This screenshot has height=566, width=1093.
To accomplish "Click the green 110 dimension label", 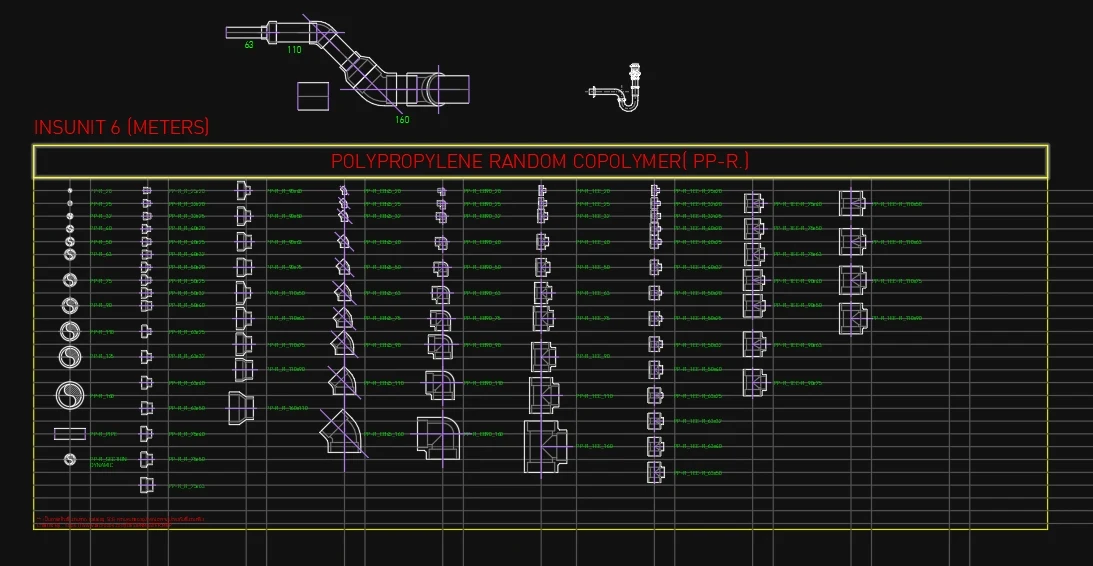I will tap(294, 50).
